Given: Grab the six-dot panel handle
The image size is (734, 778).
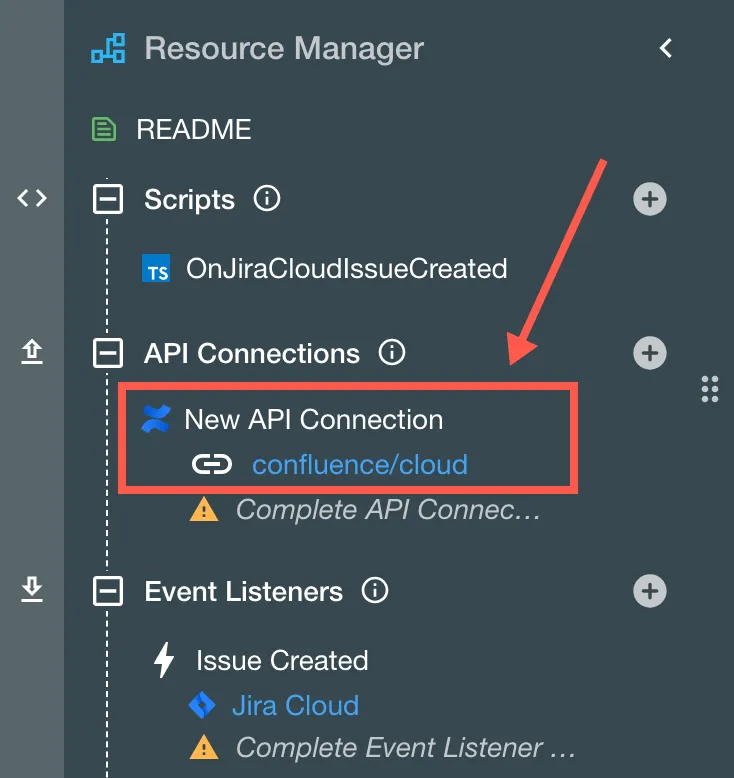Looking at the screenshot, I should pyautogui.click(x=710, y=389).
